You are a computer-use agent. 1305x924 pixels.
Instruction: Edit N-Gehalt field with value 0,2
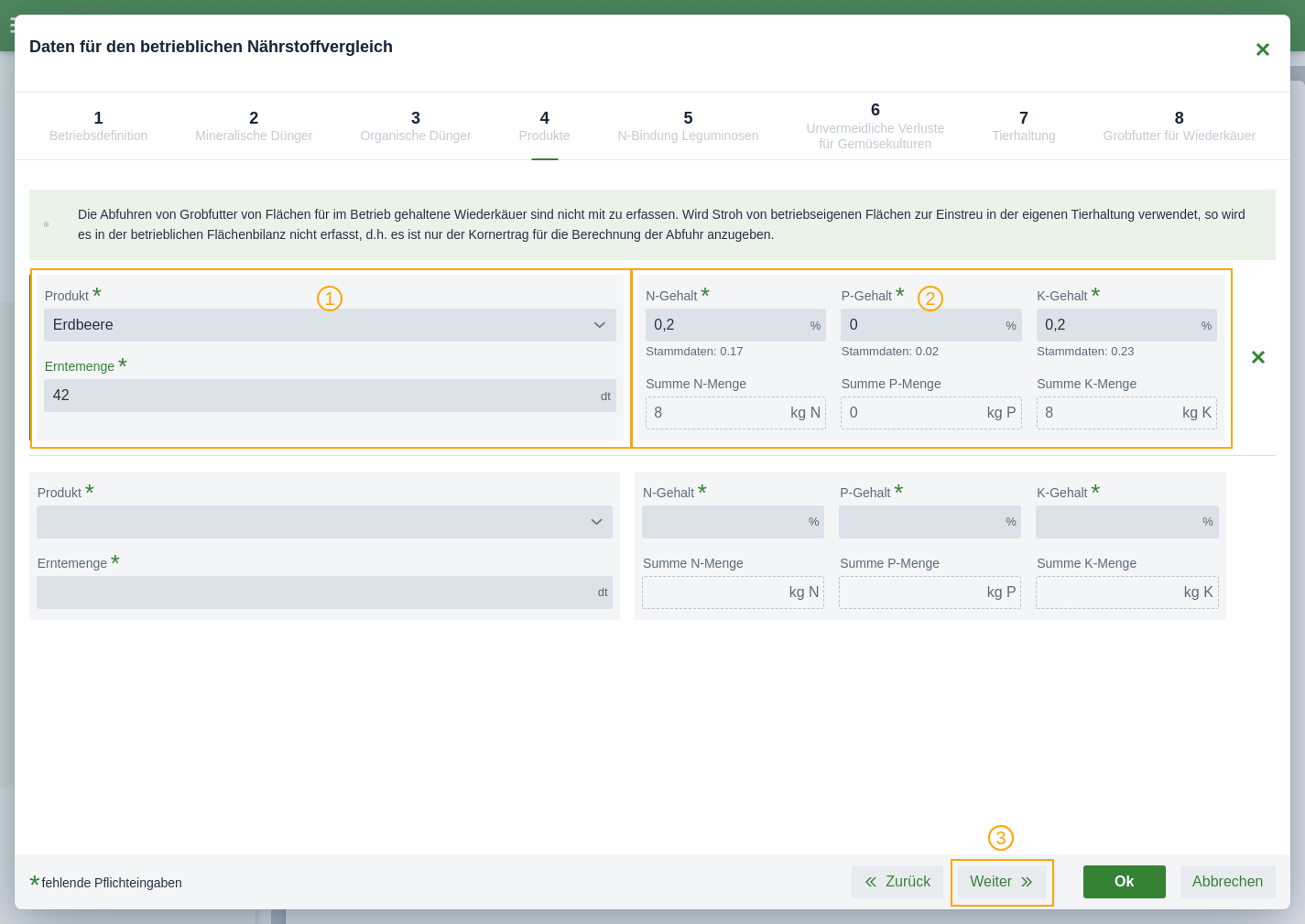pyautogui.click(x=735, y=325)
